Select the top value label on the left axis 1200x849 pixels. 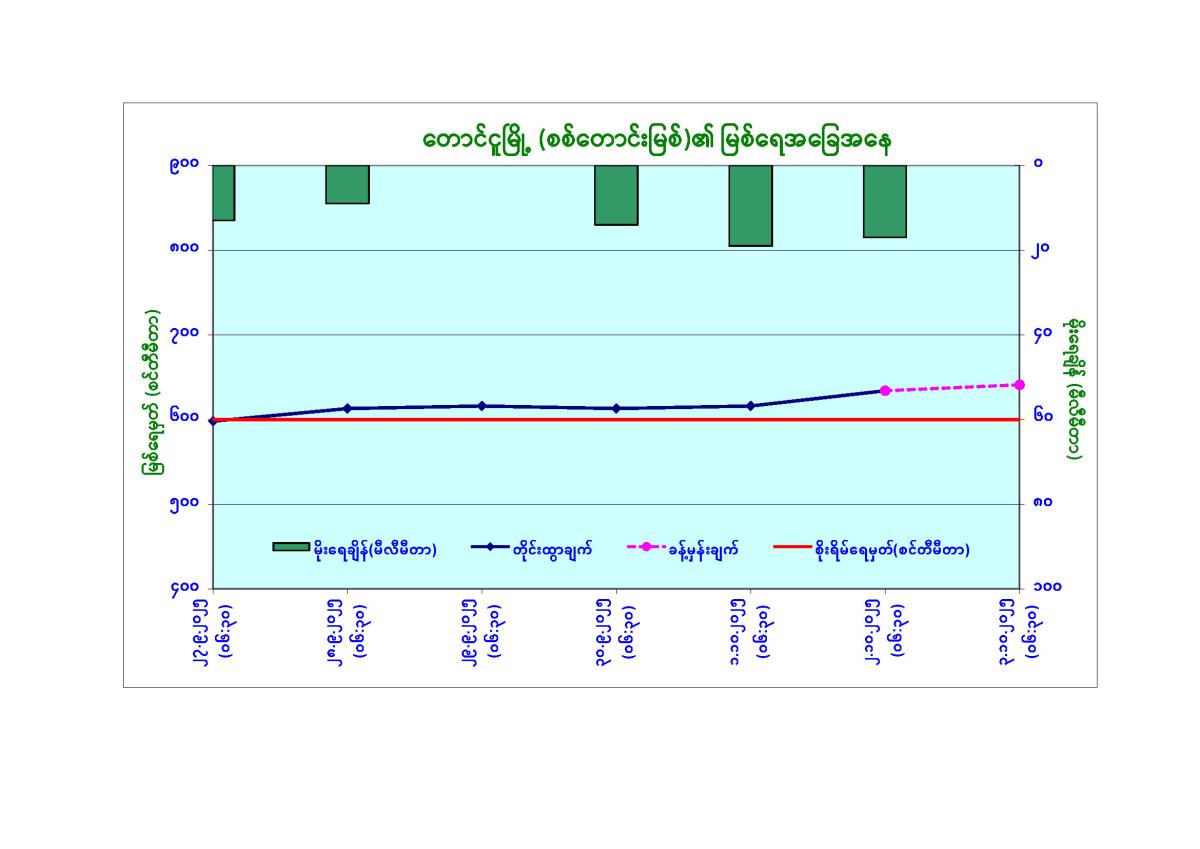[185, 163]
